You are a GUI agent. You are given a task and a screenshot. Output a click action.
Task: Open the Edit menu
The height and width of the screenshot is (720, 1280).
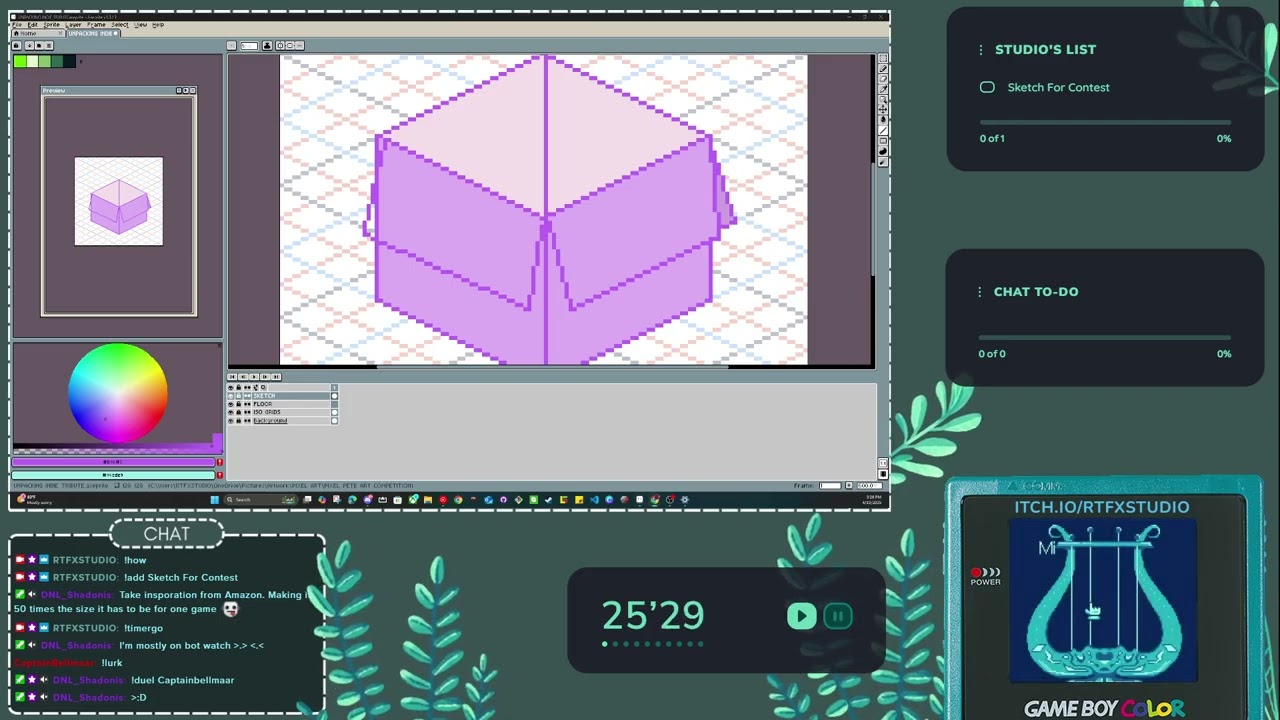(33, 25)
